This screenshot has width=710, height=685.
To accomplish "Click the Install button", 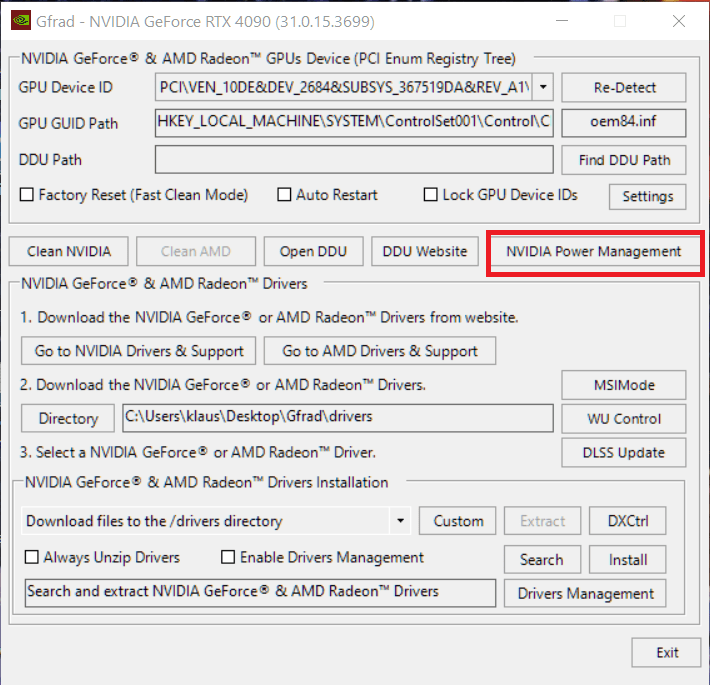I will pyautogui.click(x=628, y=560).
